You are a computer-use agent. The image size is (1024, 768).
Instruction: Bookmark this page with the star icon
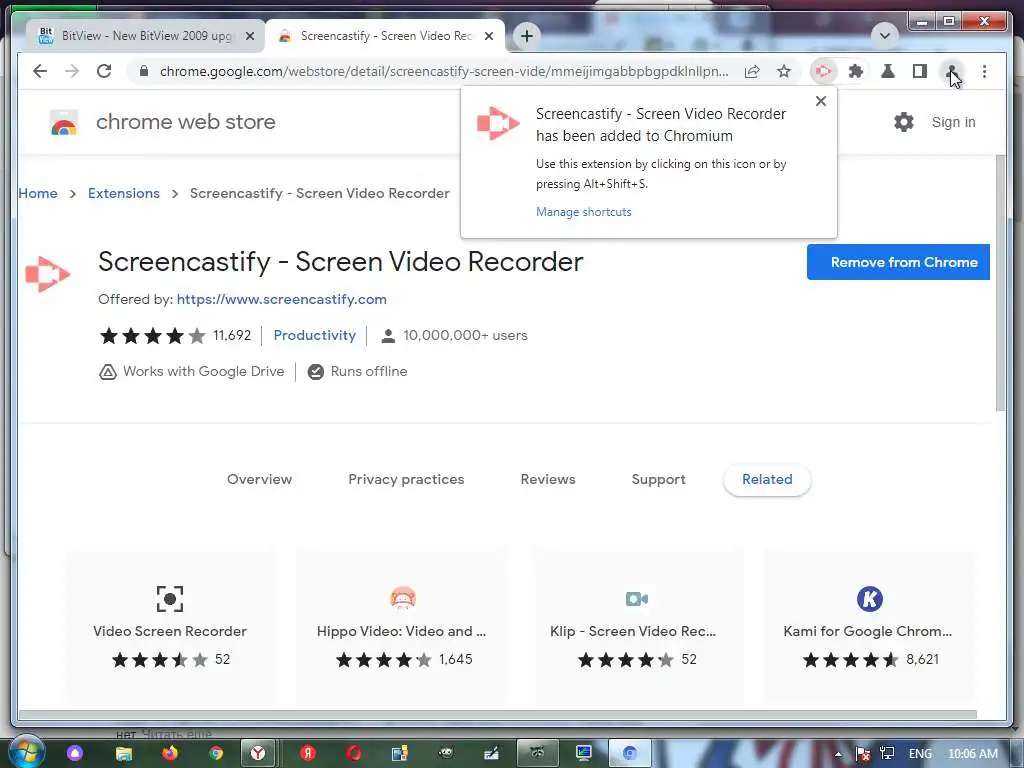pos(784,71)
